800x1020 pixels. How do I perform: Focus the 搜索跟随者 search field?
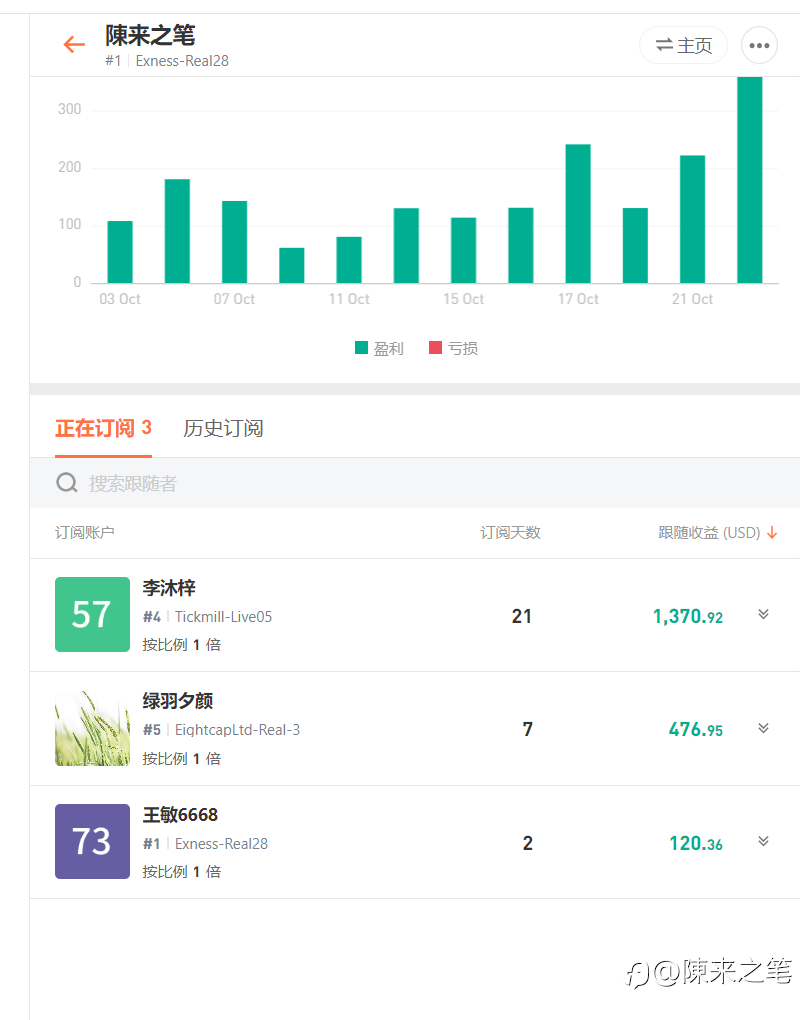pyautogui.click(x=415, y=483)
